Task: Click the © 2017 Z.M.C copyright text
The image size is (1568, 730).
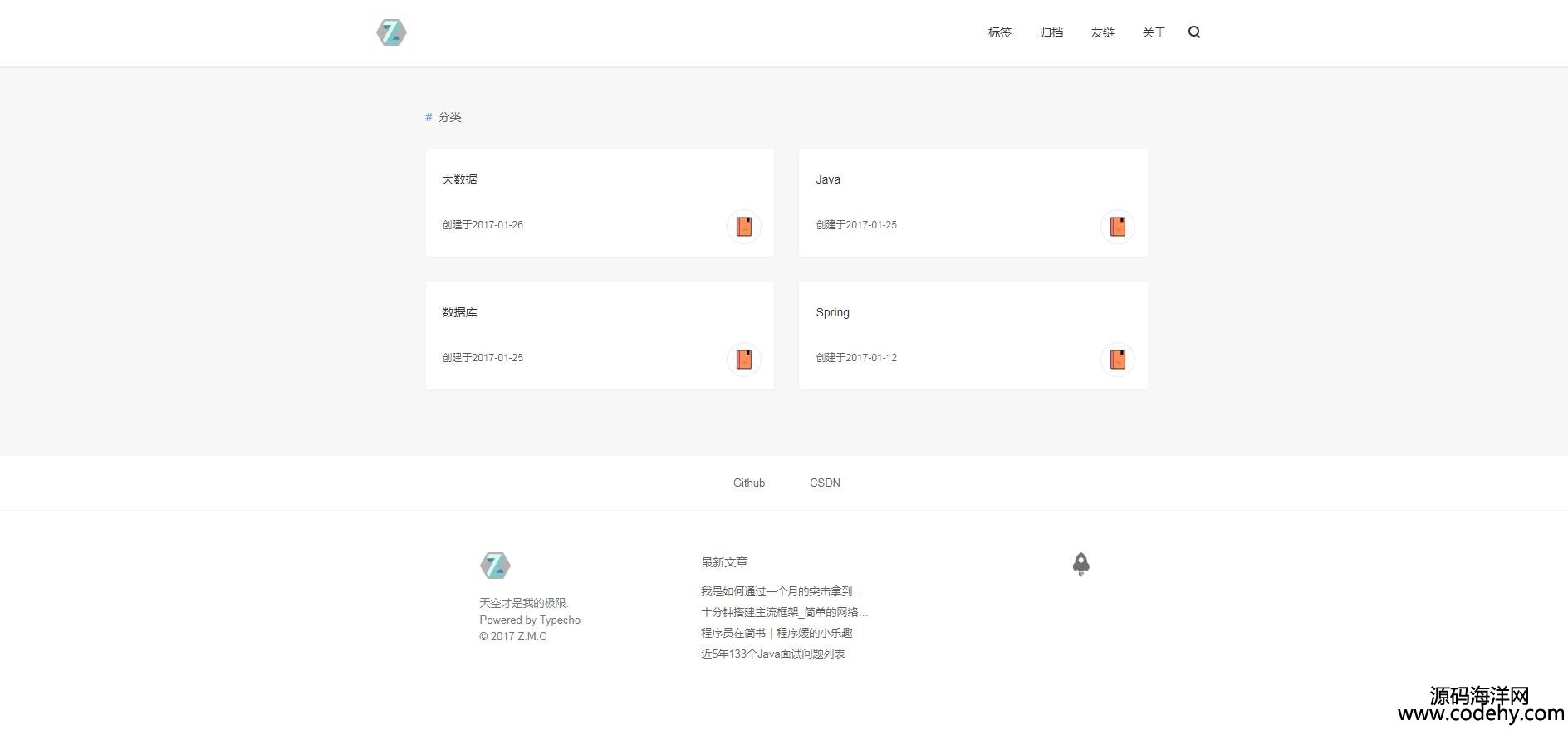Action: pyautogui.click(x=513, y=637)
